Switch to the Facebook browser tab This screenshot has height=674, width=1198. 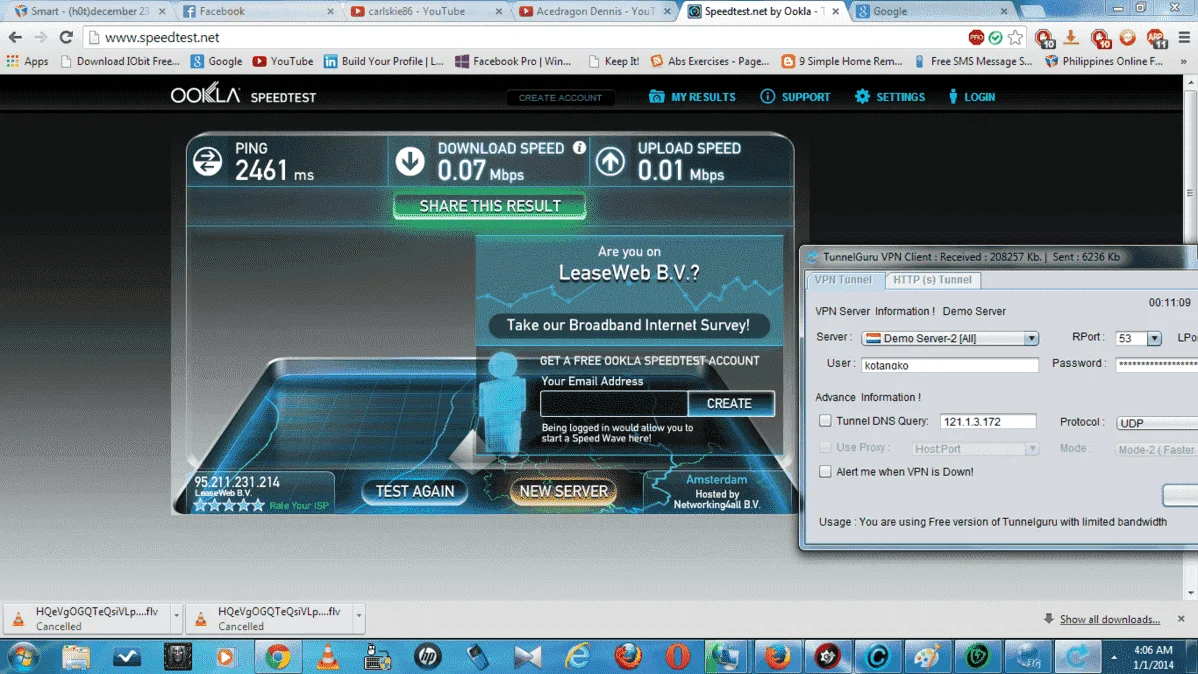tap(257, 11)
